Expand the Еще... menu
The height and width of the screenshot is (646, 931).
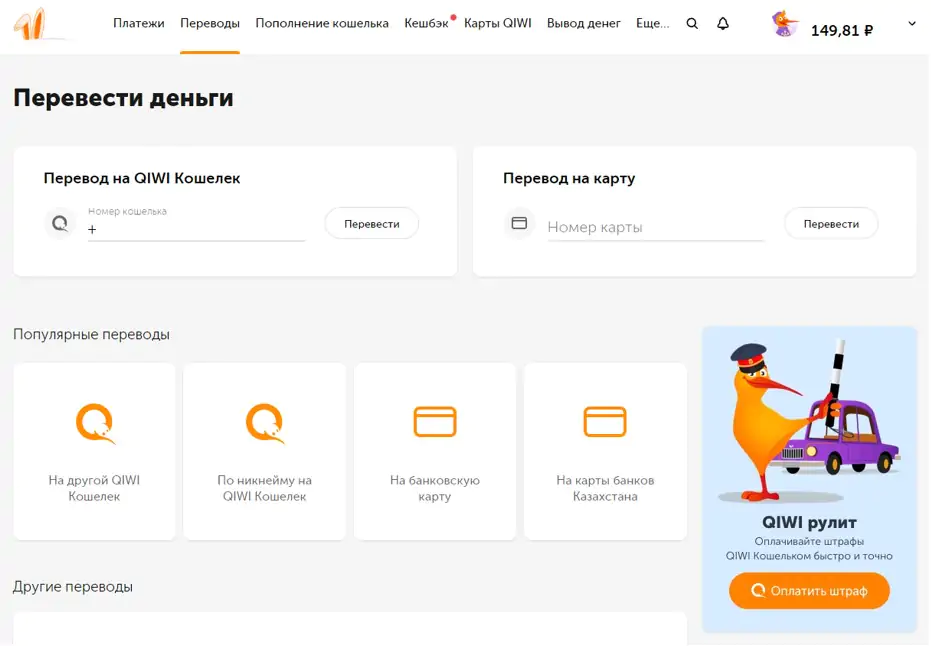coord(653,23)
